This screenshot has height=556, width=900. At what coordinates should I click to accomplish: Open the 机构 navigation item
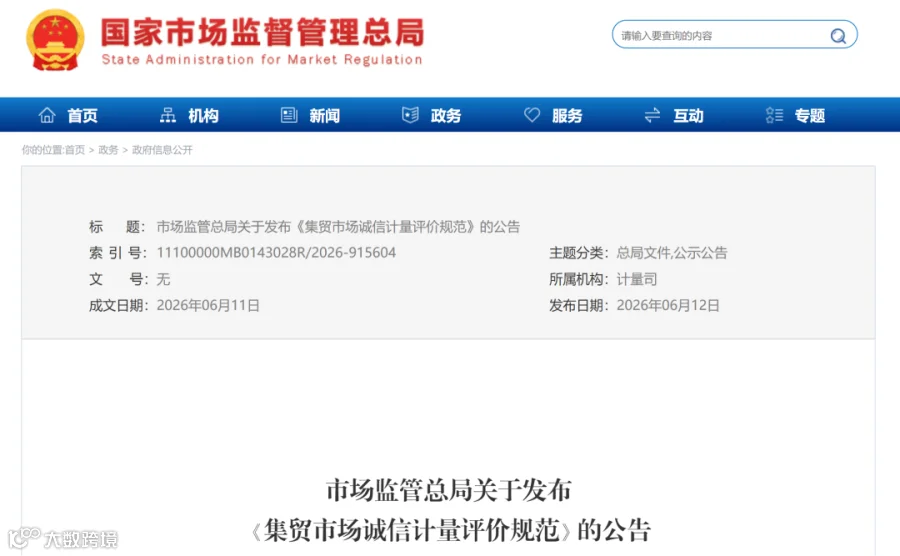tap(203, 116)
